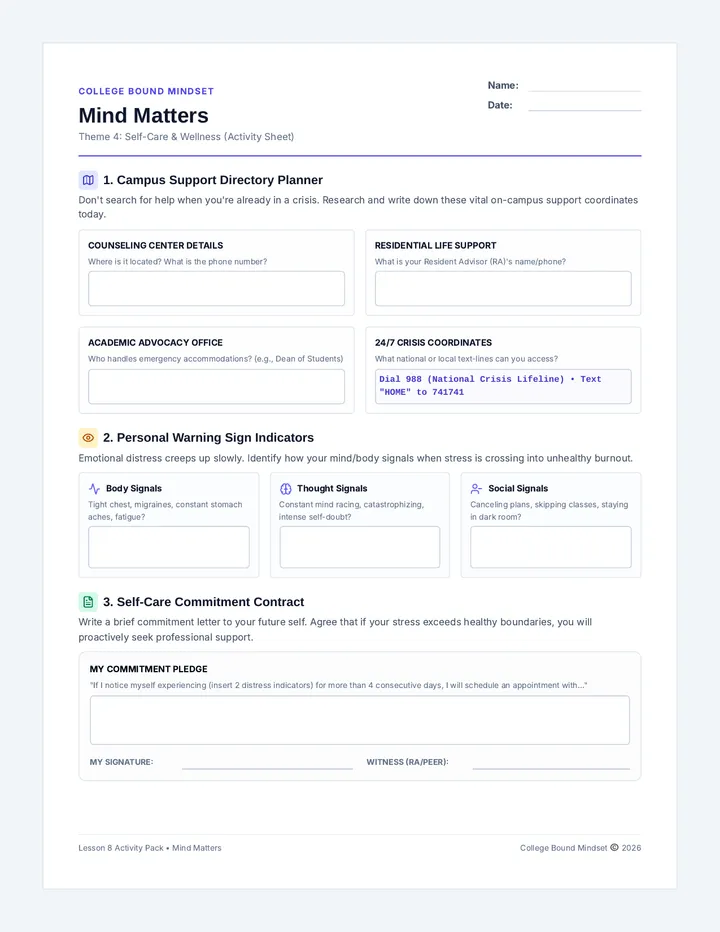The image size is (720, 932).
Task: Click the '3. Self-Care Commitment Contract' heading
Action: (x=203, y=602)
